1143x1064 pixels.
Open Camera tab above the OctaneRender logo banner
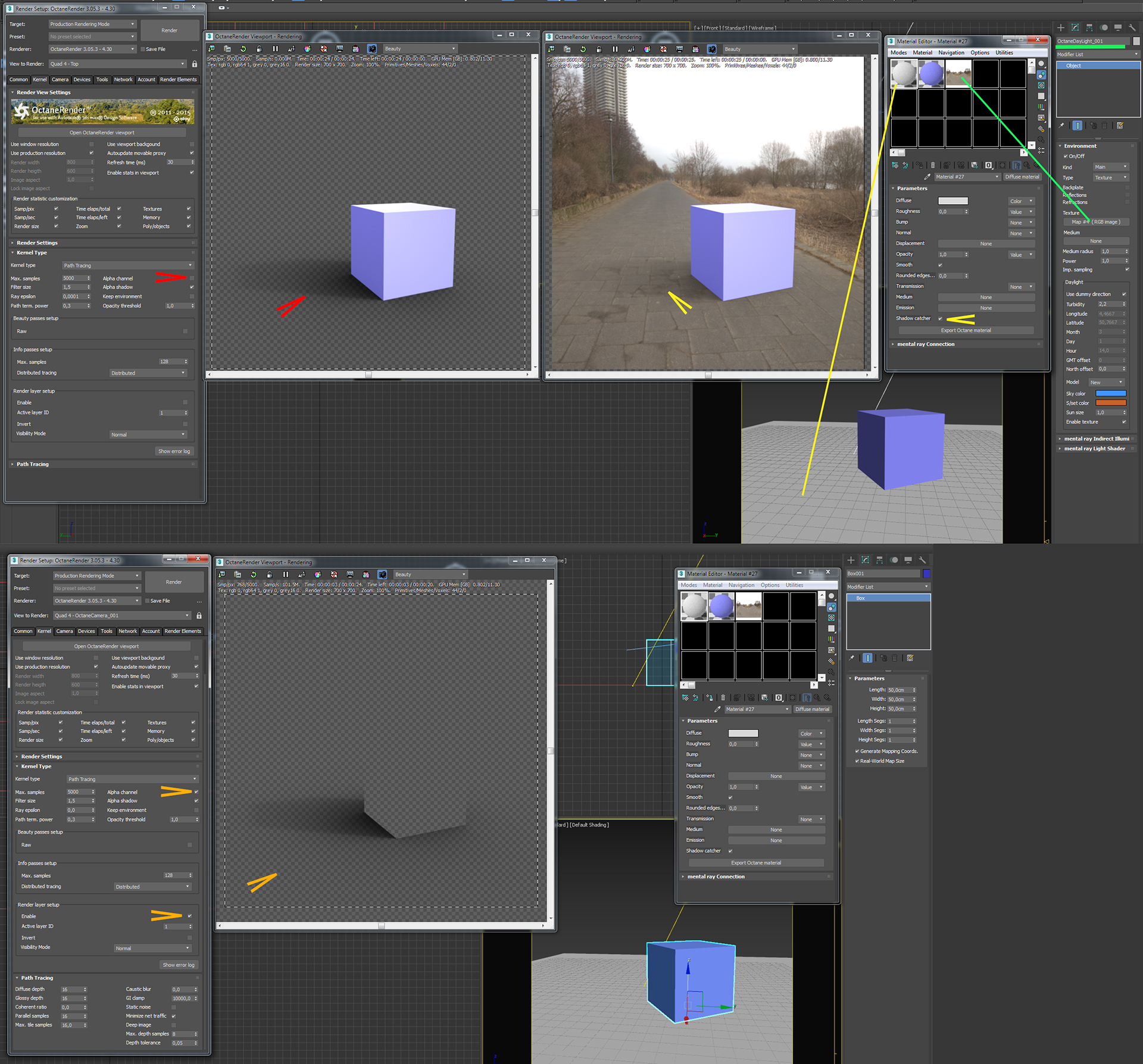pyautogui.click(x=60, y=80)
